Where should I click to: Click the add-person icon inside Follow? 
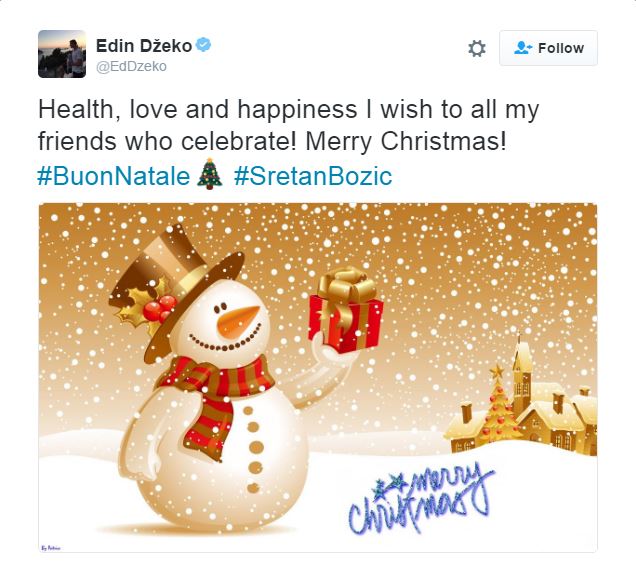(523, 48)
